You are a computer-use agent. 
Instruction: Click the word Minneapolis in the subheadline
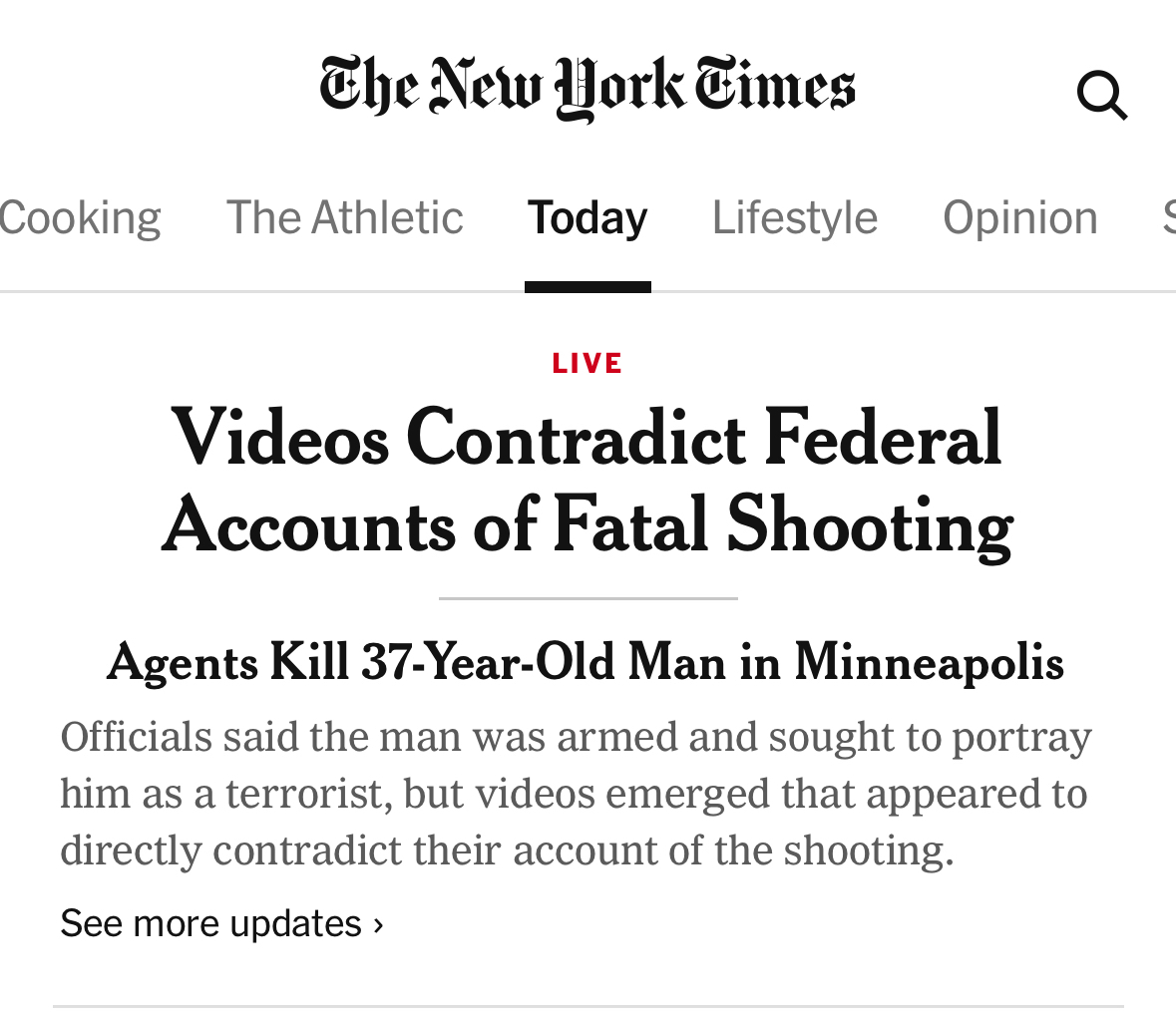tap(929, 662)
